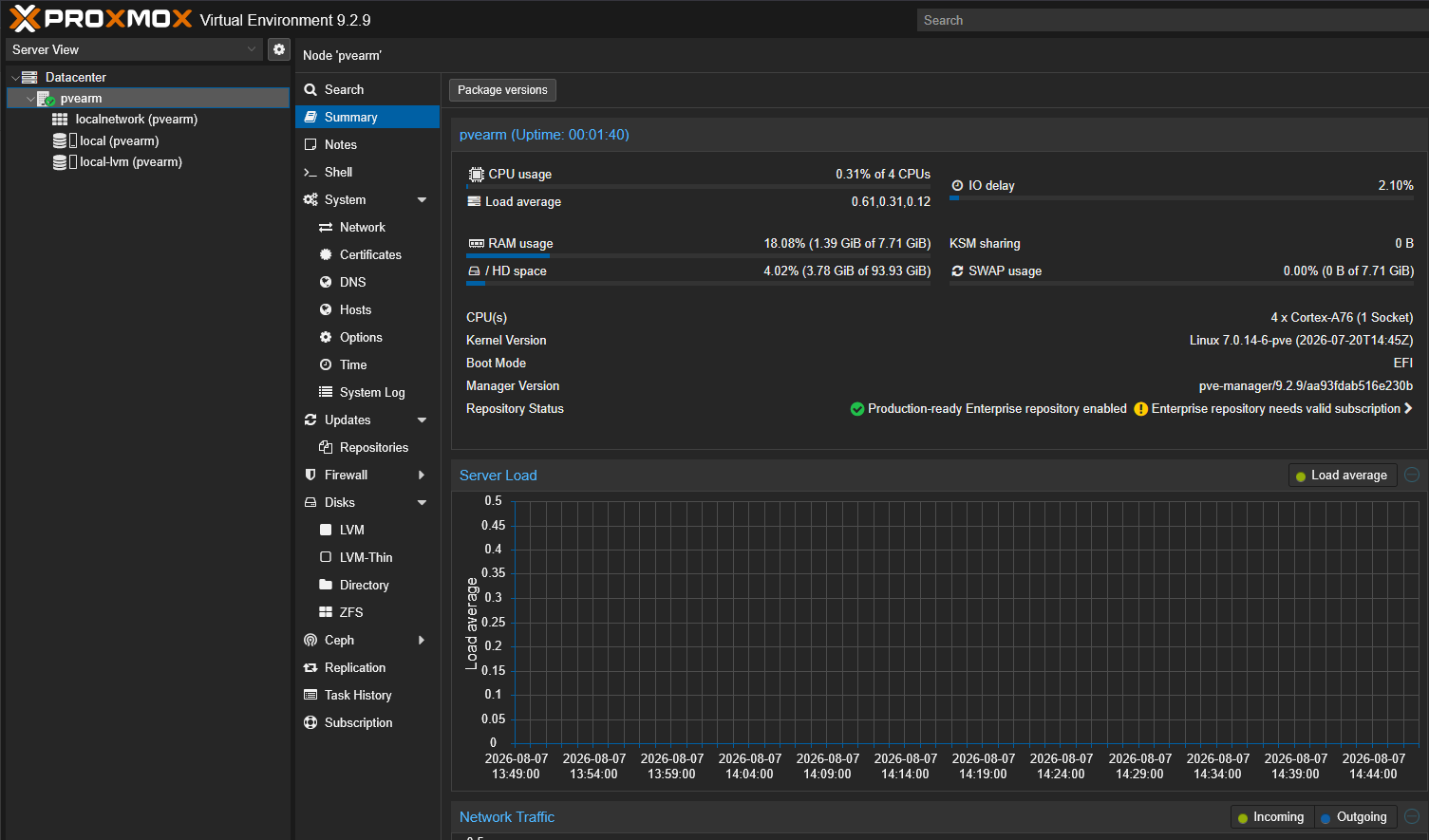Click the HD space progress bar

[x=699, y=283]
